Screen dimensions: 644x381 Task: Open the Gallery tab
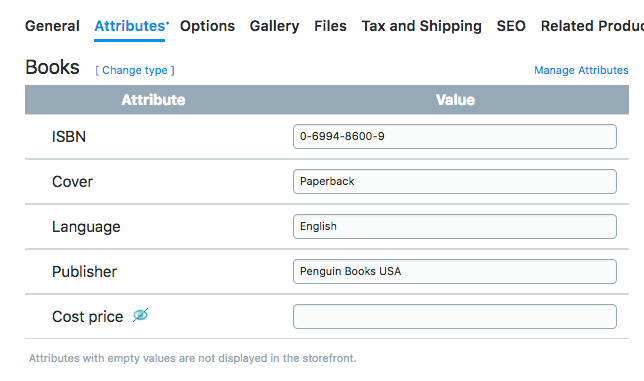pos(274,26)
